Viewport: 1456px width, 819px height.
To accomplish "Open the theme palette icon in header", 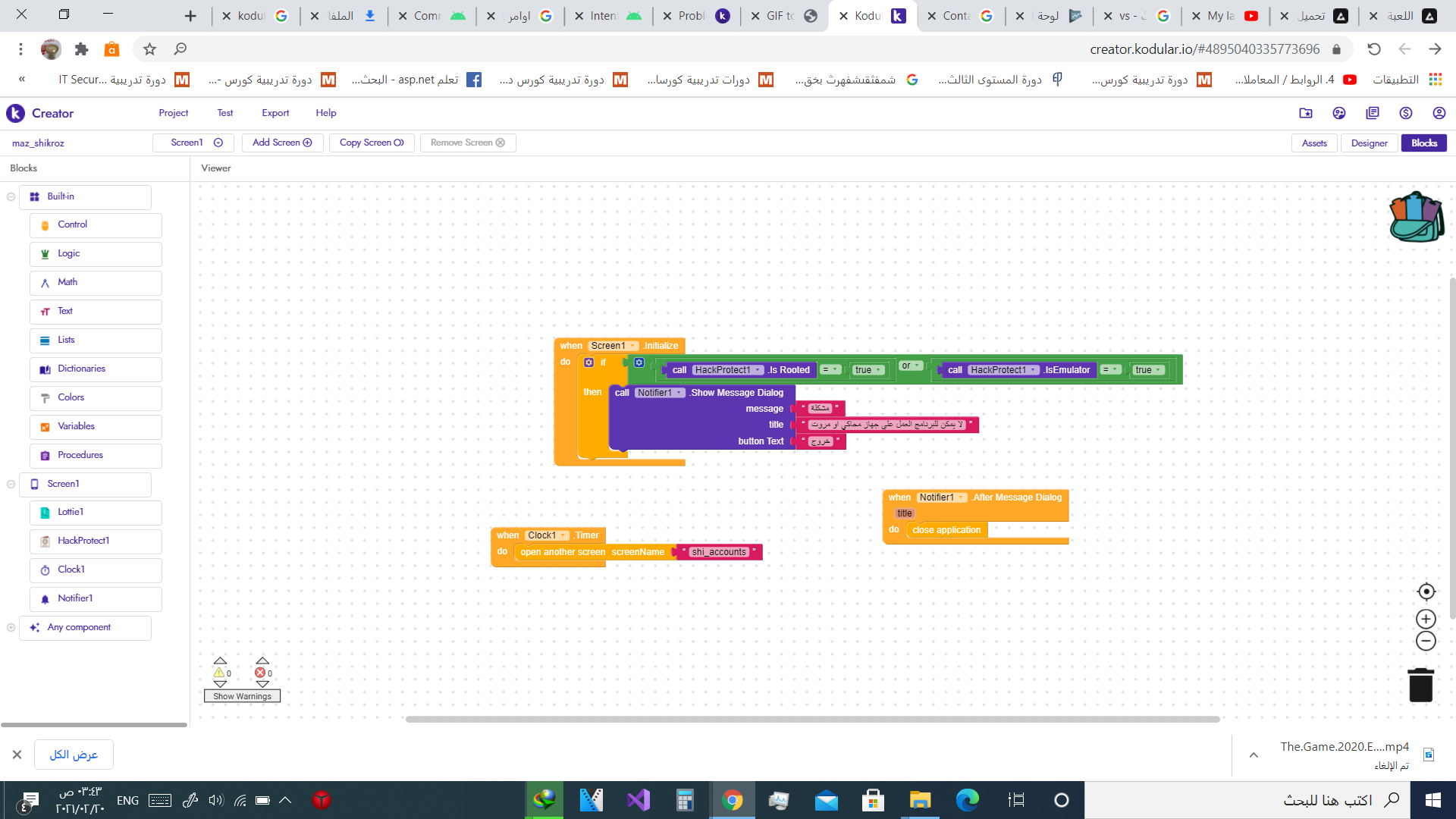I will click(x=1338, y=113).
